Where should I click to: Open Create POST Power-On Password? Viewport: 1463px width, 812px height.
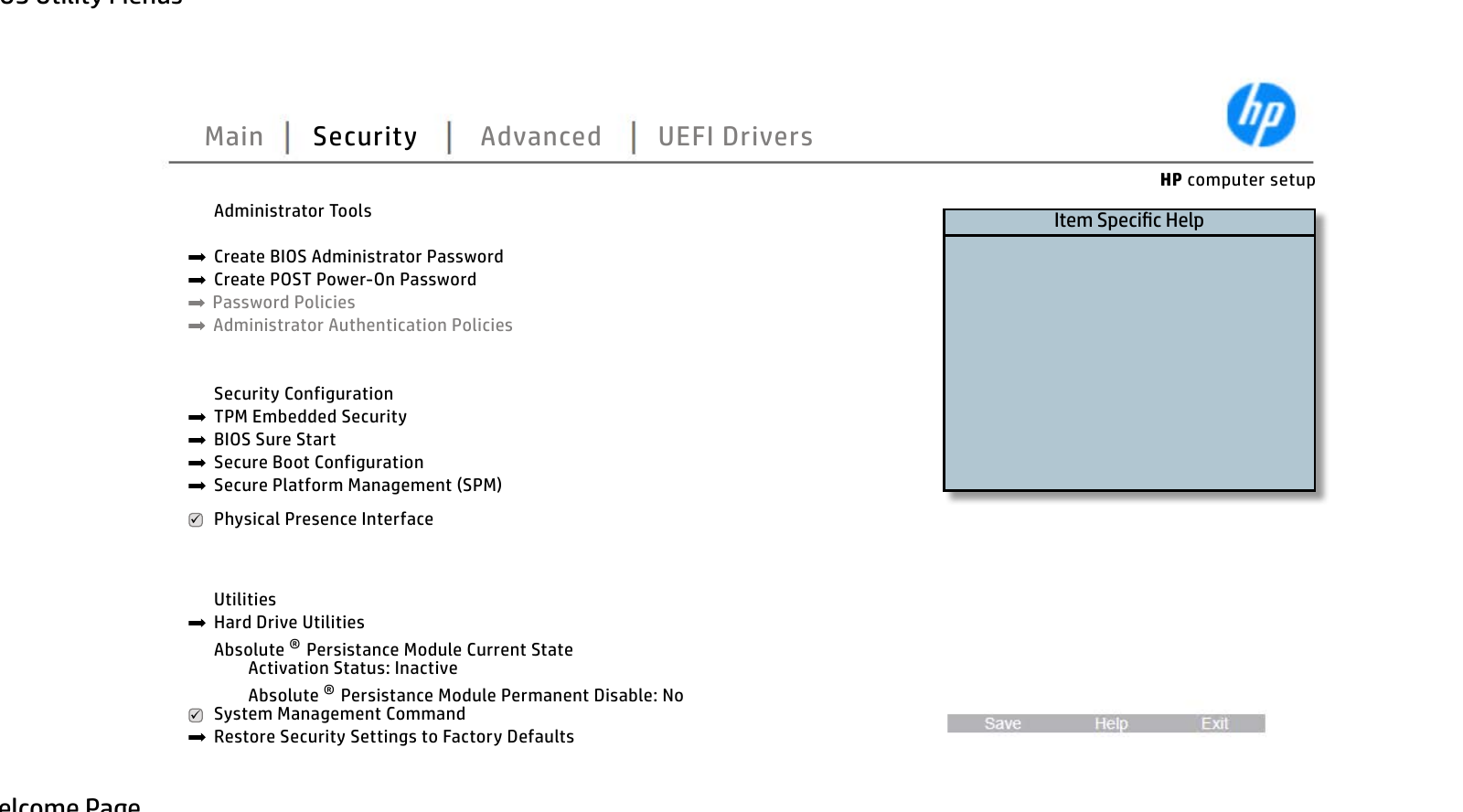coord(345,280)
